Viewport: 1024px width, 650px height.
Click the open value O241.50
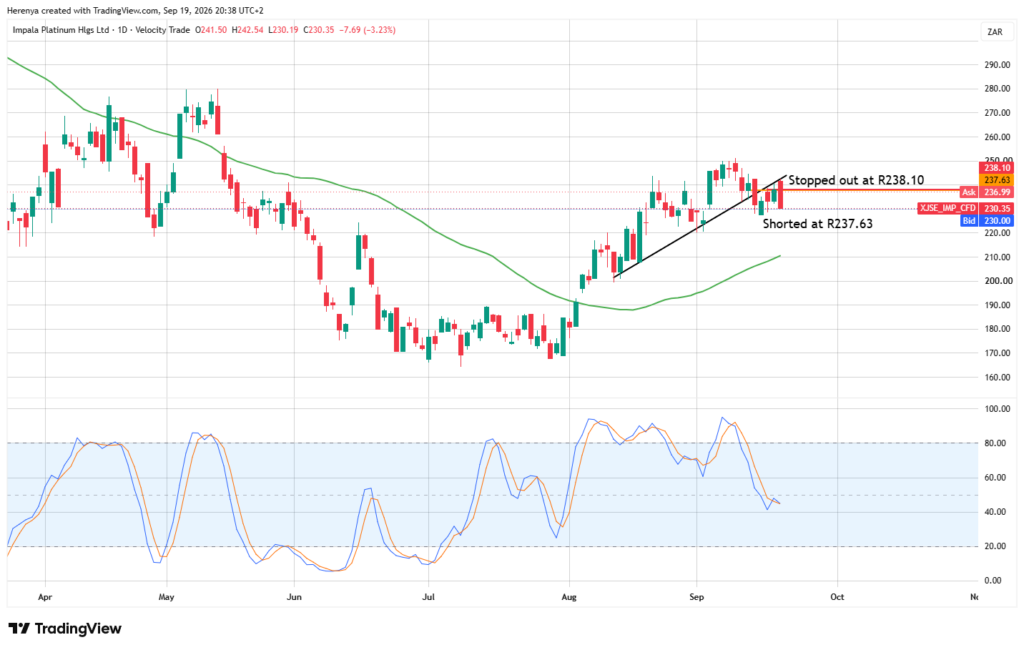point(211,30)
